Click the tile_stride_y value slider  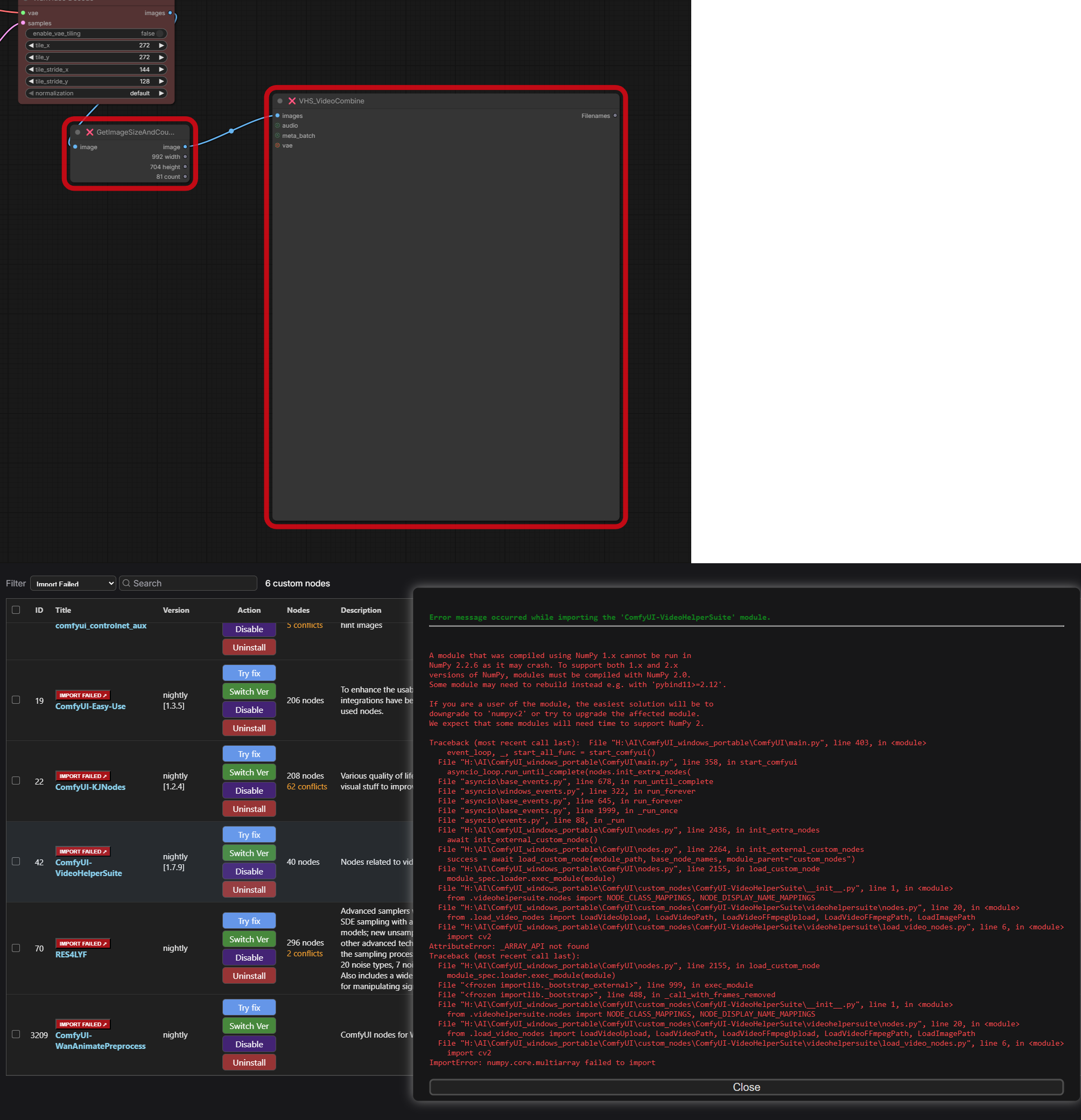[x=96, y=81]
